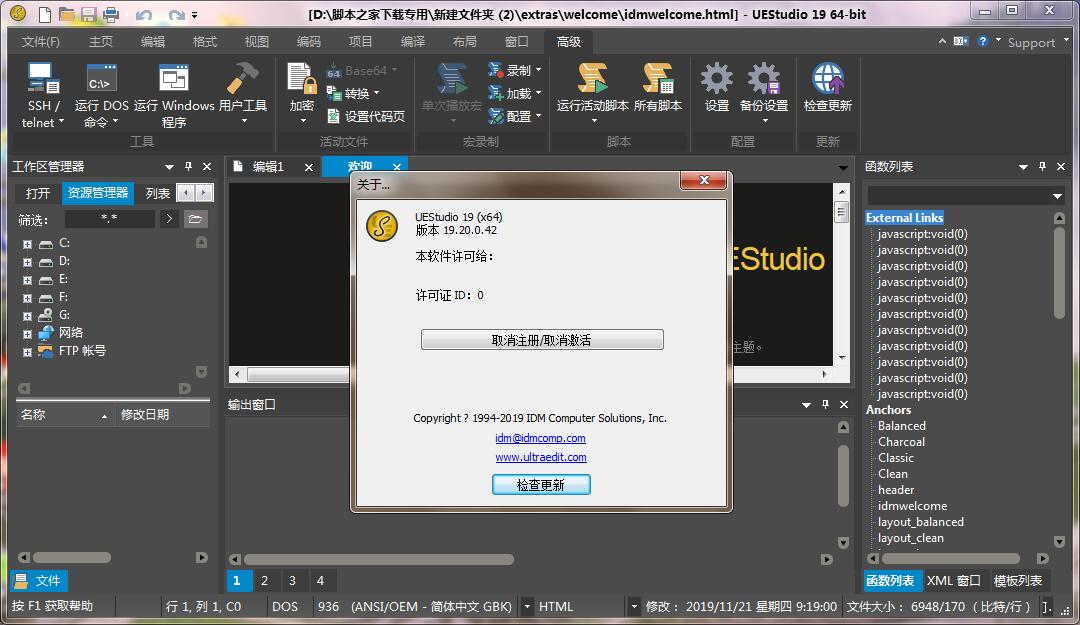Screen dimensions: 1080x625
Task: Open the HTML syntax dropdown in status bar
Action: [x=634, y=606]
